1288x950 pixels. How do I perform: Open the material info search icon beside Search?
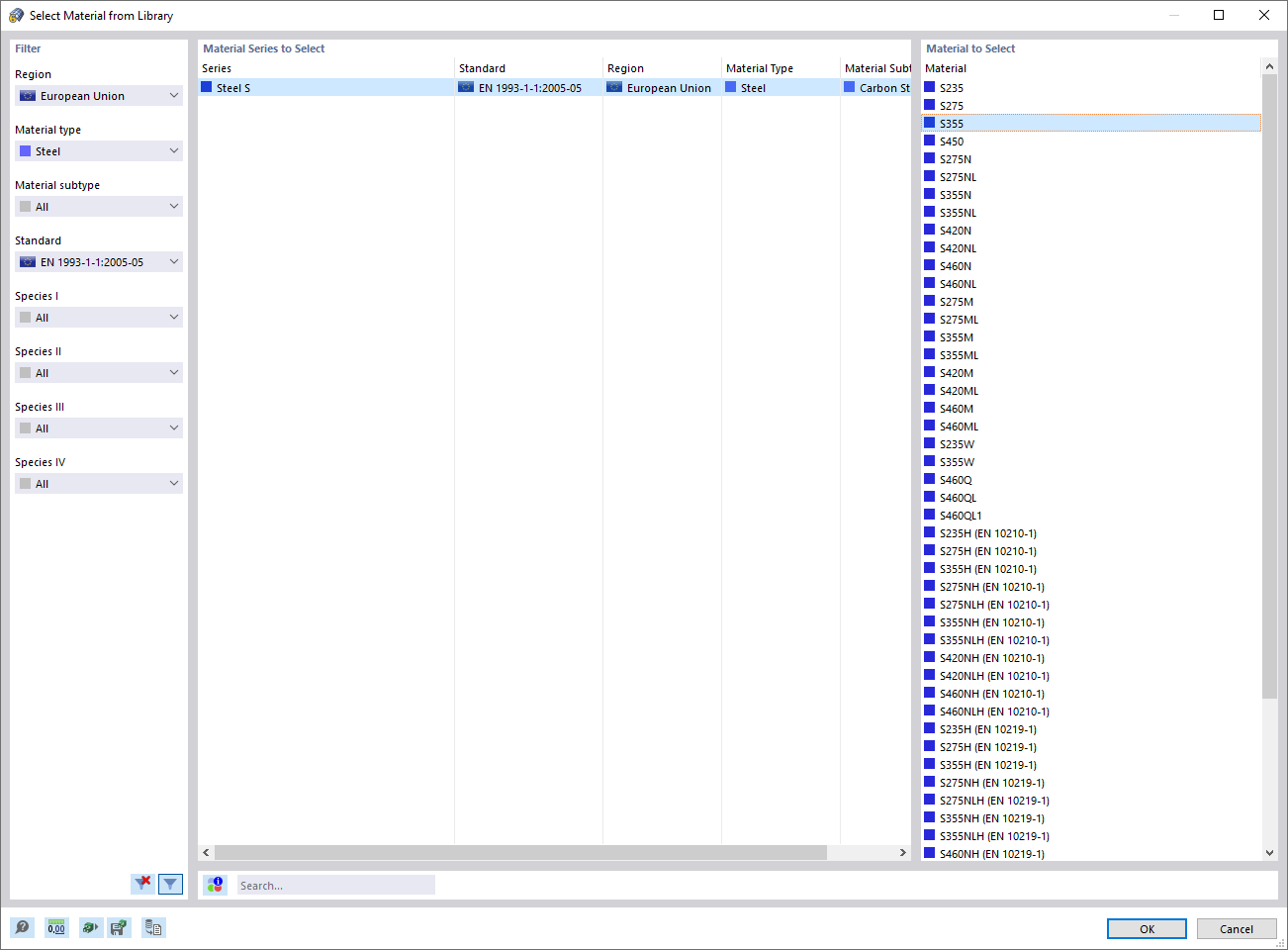pyautogui.click(x=215, y=884)
